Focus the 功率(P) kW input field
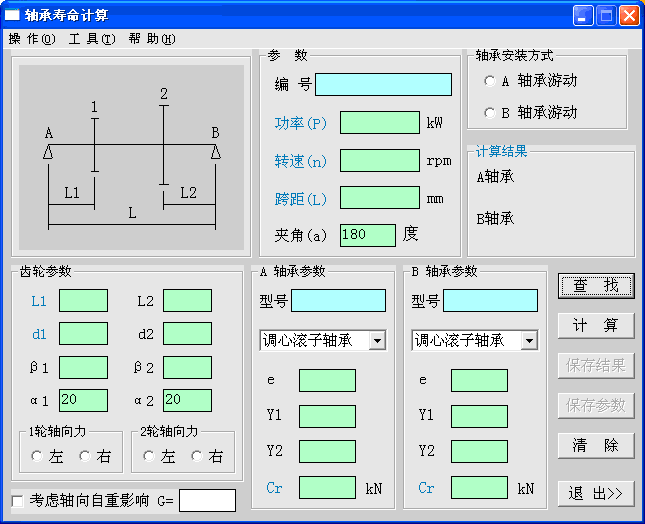 pos(379,123)
